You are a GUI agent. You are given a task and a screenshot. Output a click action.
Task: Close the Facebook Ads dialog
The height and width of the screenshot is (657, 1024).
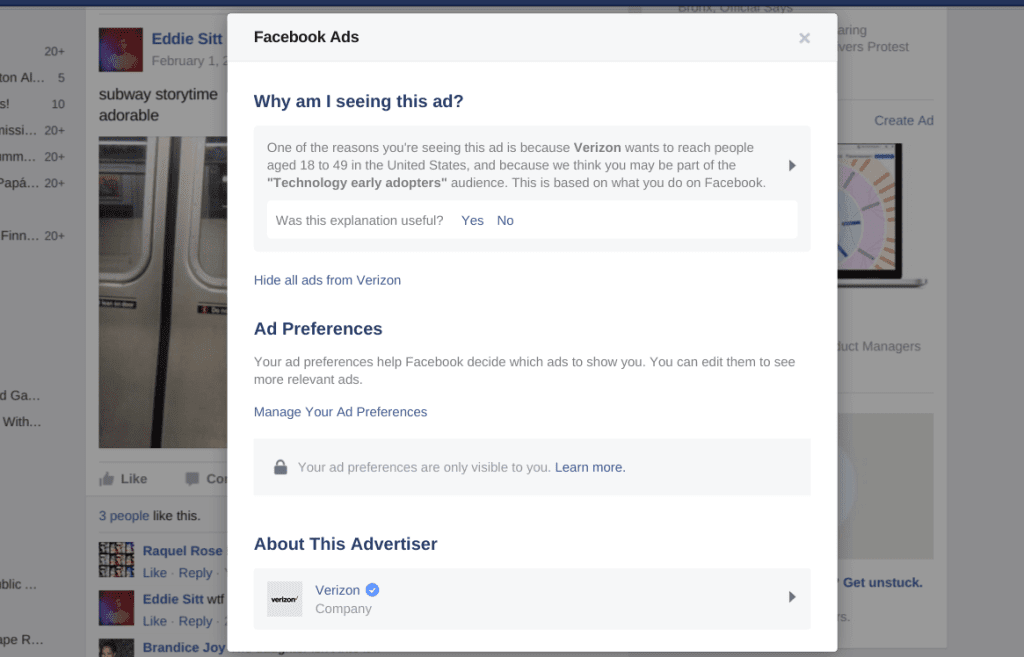point(804,38)
